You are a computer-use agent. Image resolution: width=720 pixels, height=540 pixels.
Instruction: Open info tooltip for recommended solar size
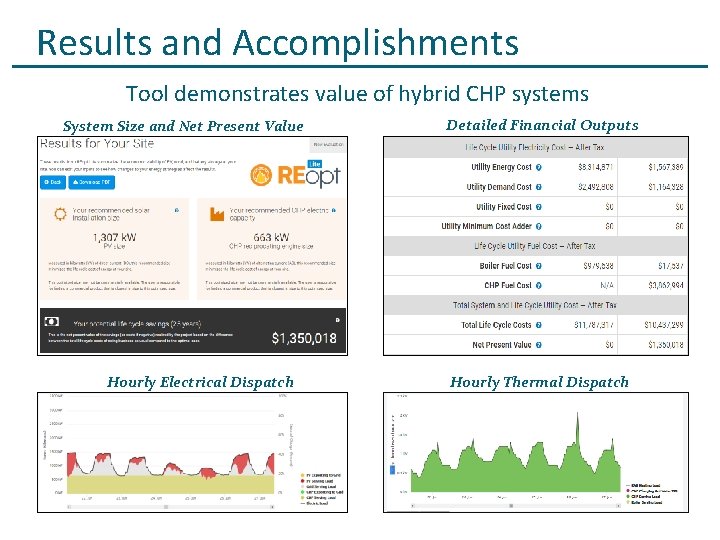pos(177,210)
